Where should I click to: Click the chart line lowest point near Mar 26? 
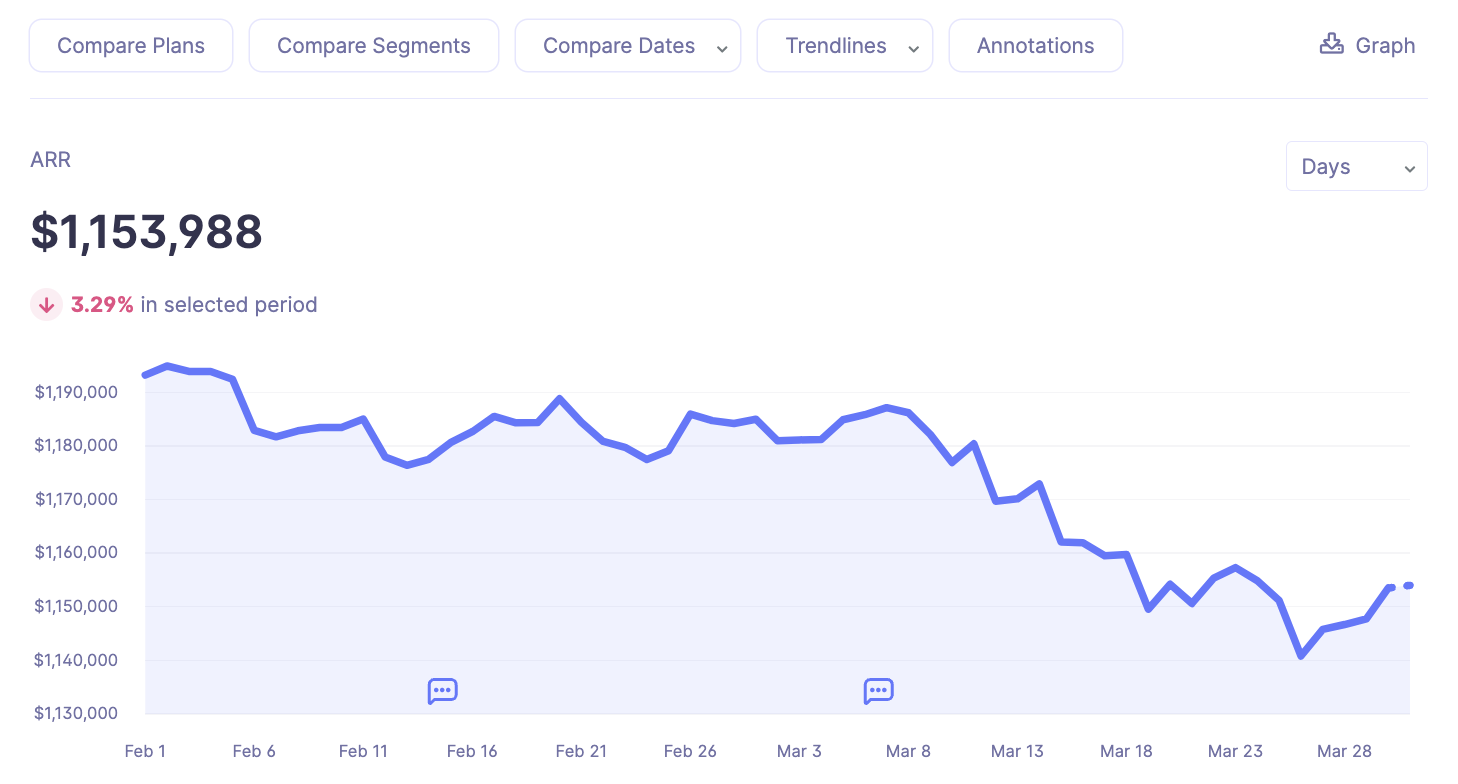[1301, 656]
